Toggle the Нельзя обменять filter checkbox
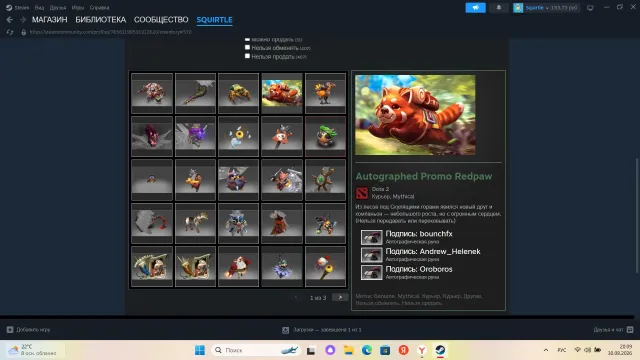The width and height of the screenshot is (640, 360). [x=247, y=47]
